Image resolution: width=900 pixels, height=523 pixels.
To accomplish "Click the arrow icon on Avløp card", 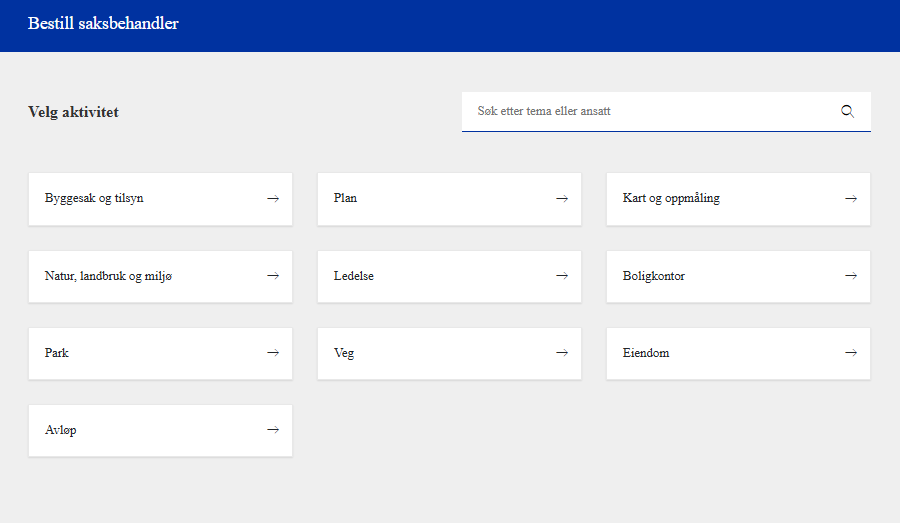I will tap(273, 430).
